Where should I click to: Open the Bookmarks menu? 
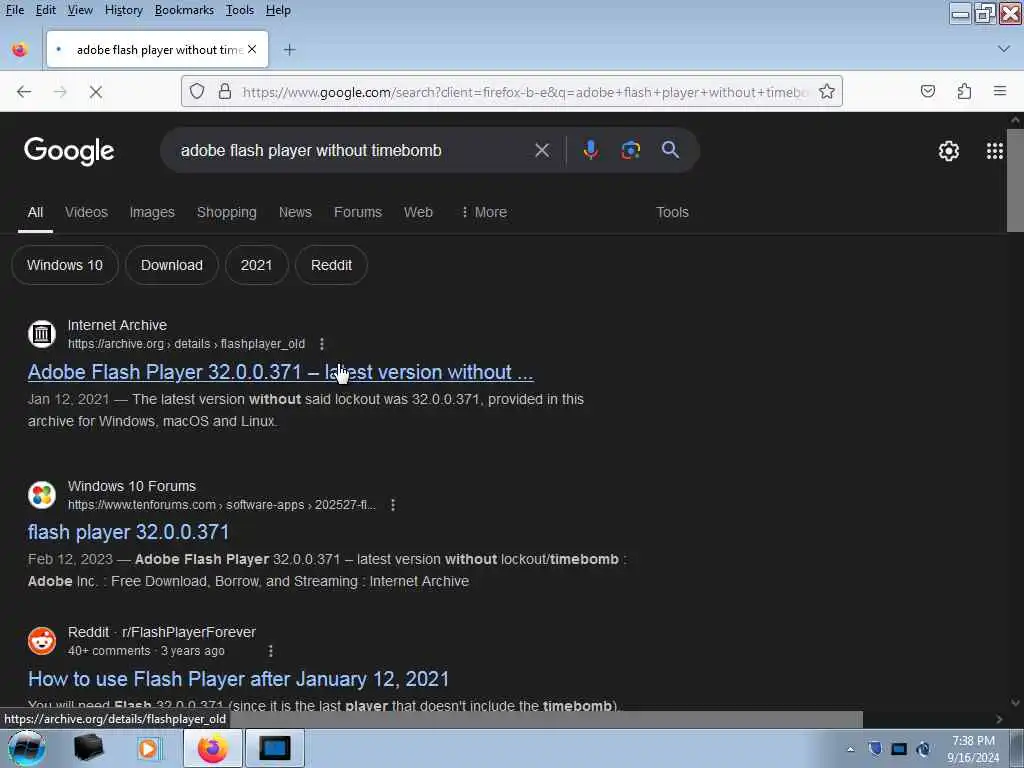tap(184, 10)
